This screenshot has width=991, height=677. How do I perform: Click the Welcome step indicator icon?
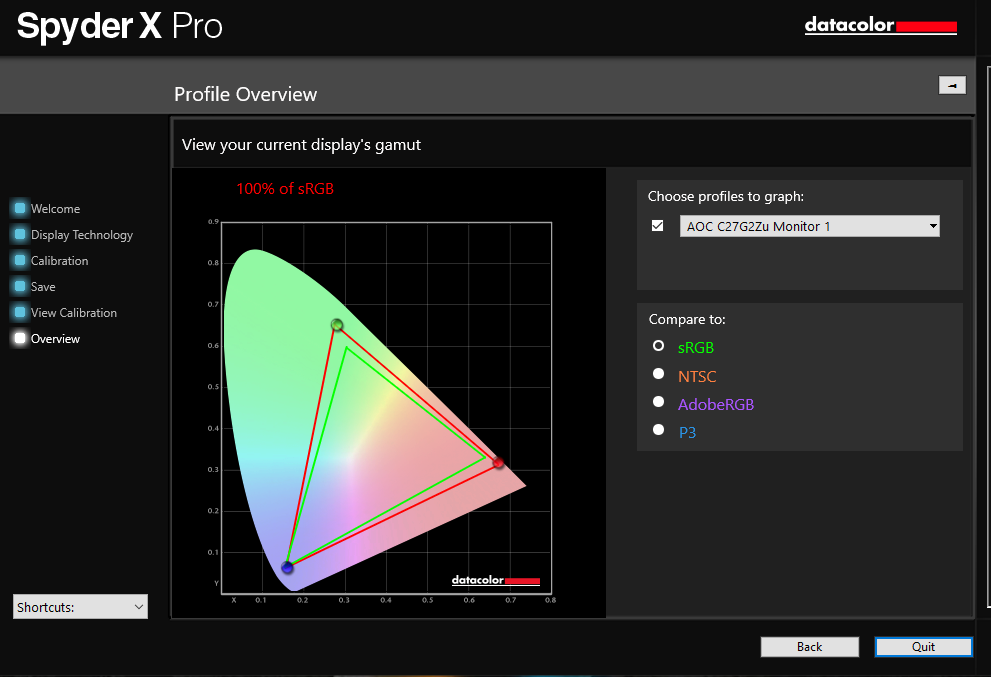[19, 208]
